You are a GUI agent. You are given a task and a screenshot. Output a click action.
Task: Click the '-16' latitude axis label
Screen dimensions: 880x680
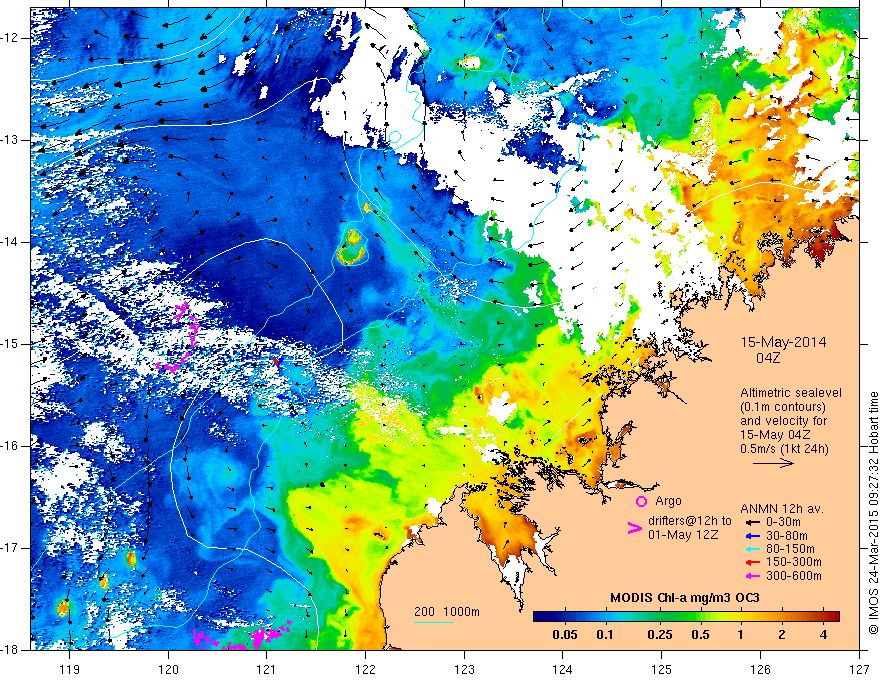(11, 446)
